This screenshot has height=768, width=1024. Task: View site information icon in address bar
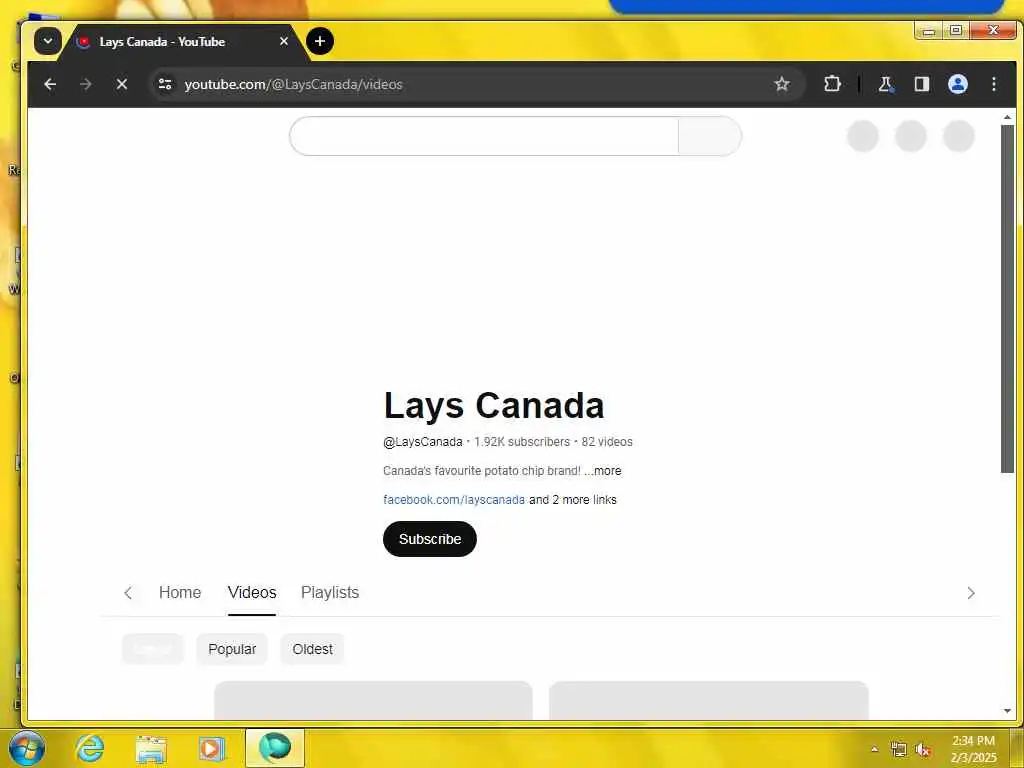[165, 84]
